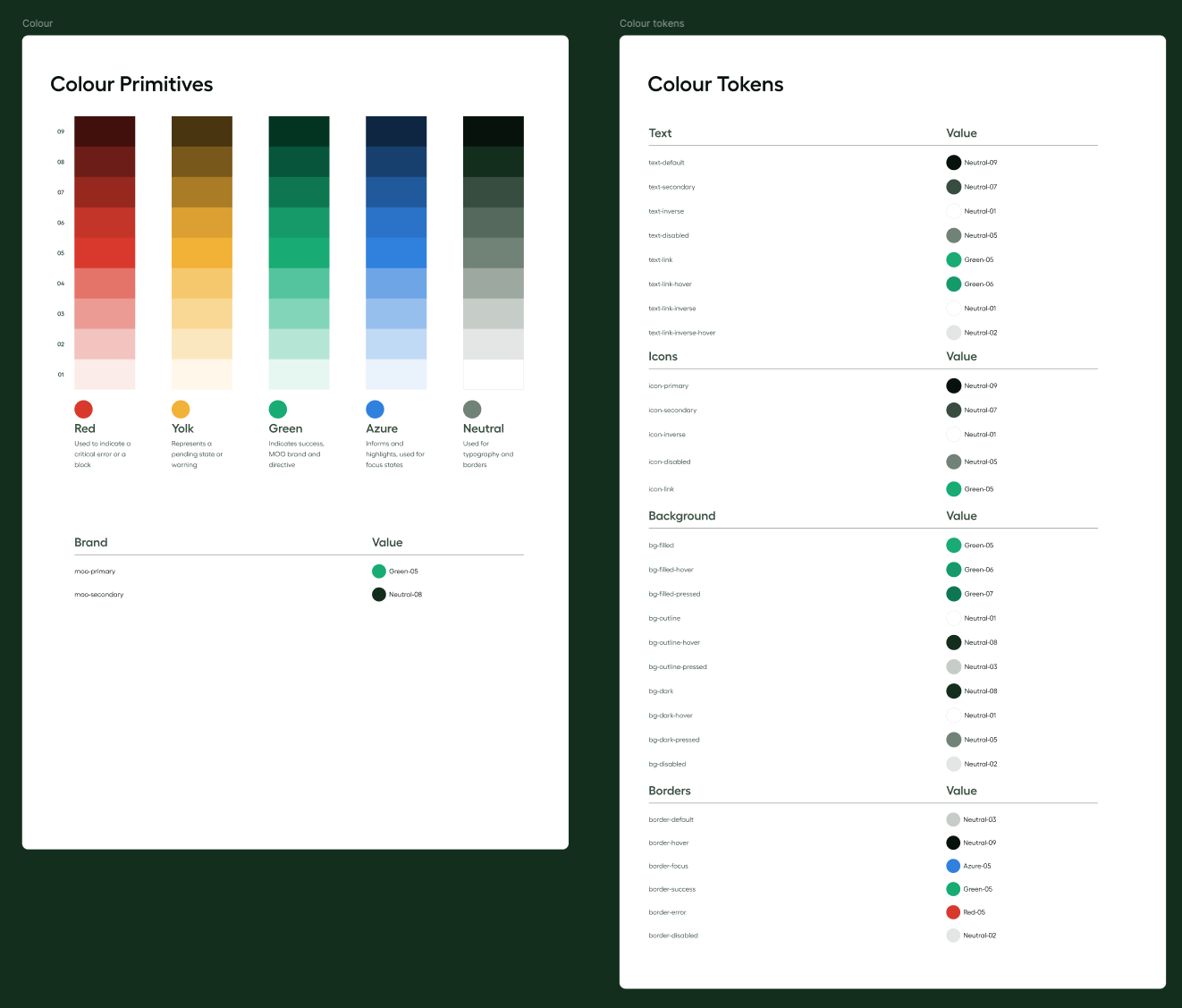Screen dimensions: 1182x1008
Task: Pick the round Red swatch above the Red name
Action: (x=83, y=409)
